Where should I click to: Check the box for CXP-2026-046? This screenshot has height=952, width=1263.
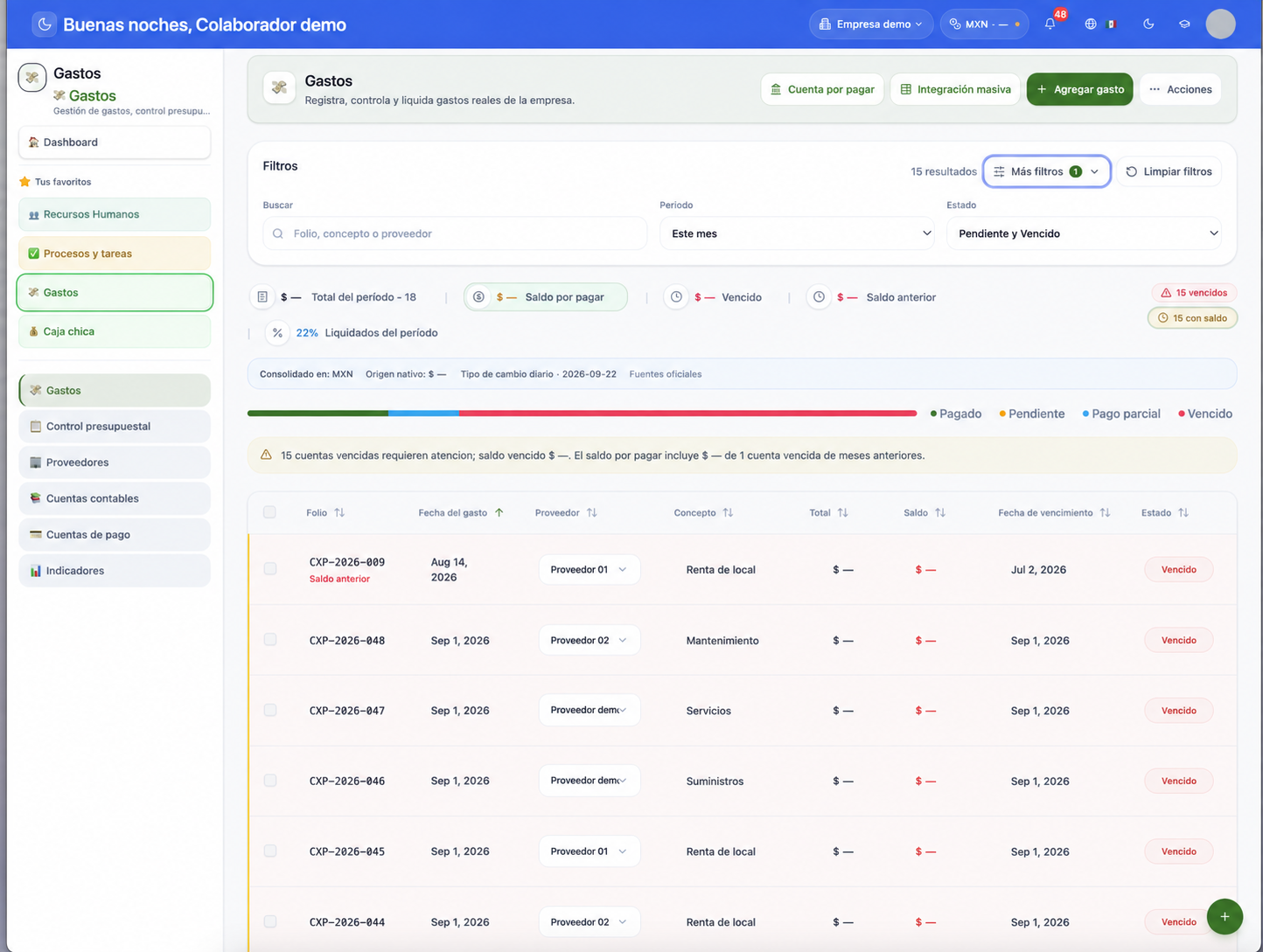(270, 781)
